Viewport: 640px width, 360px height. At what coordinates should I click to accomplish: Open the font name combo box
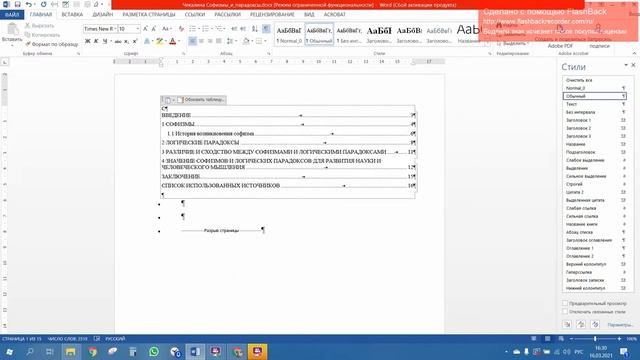pyautogui.click(x=100, y=29)
